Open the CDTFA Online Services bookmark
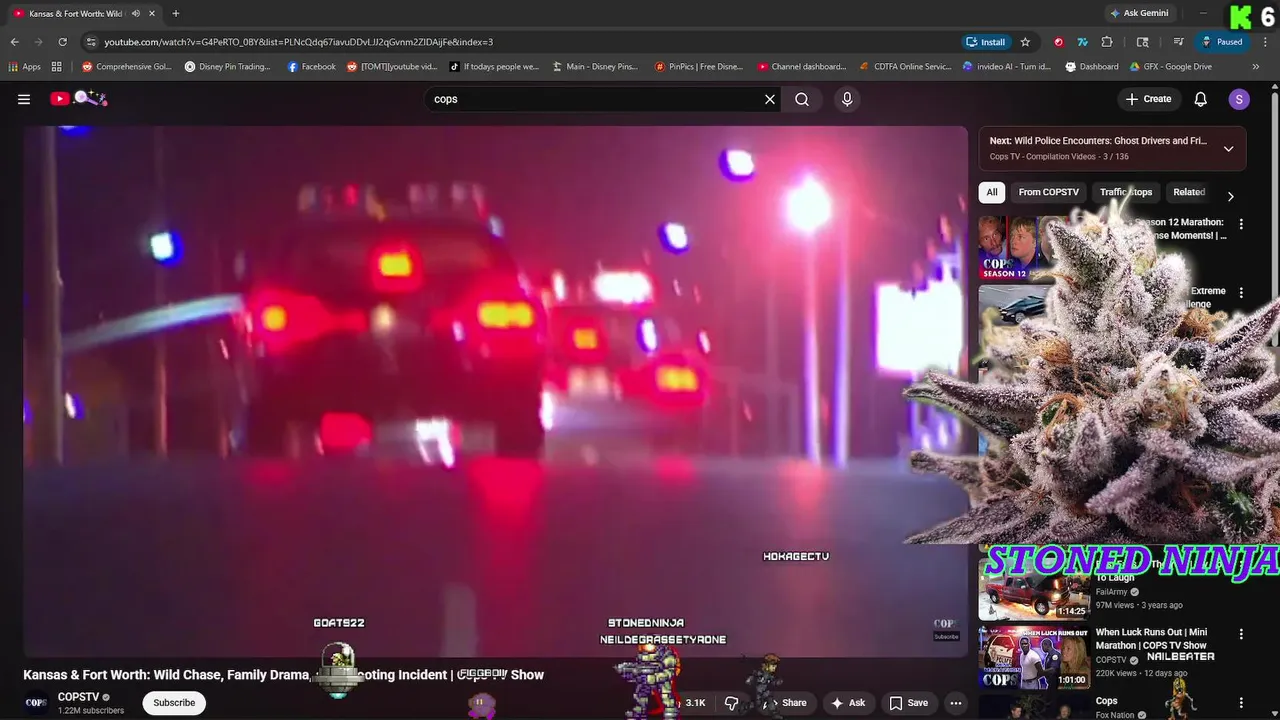Screen dimensions: 1280x720 point(906,67)
